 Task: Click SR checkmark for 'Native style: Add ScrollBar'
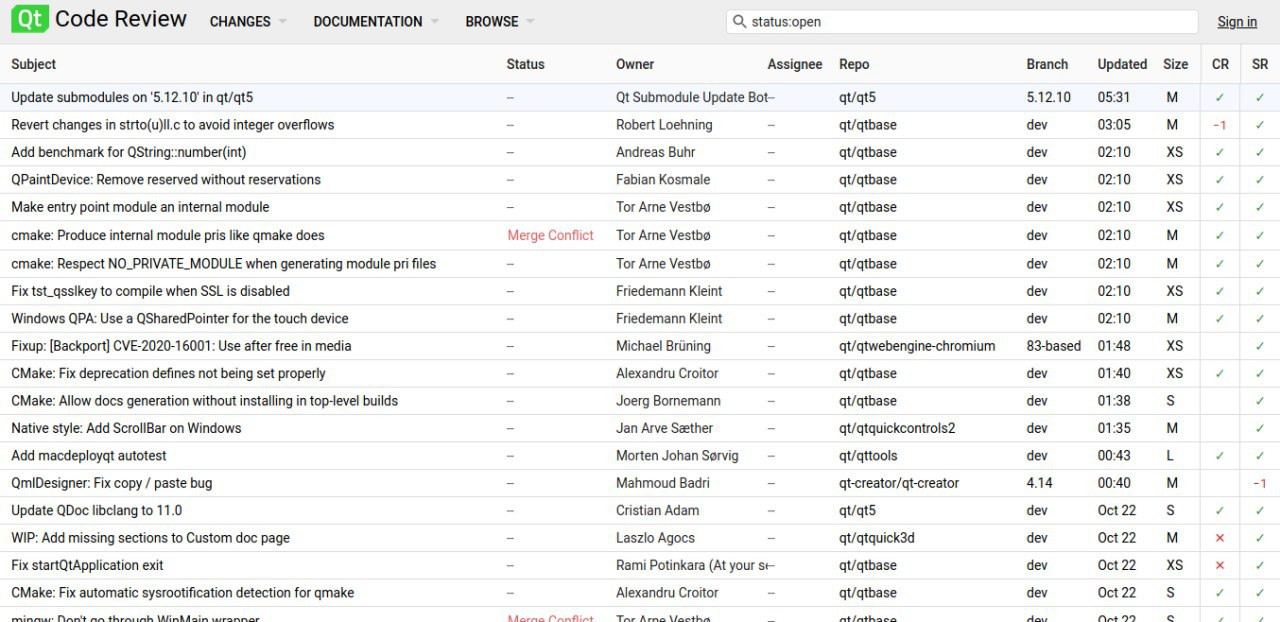pyautogui.click(x=1260, y=428)
